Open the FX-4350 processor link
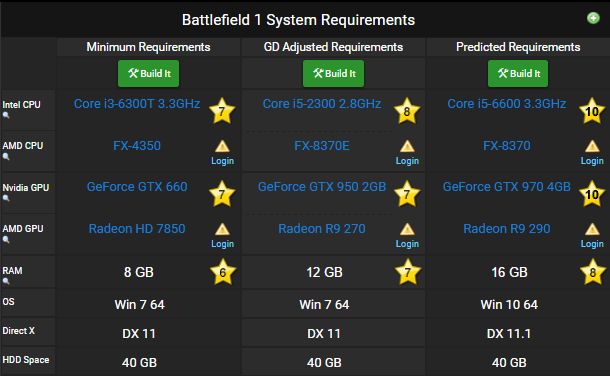610x376 pixels. [x=137, y=146]
